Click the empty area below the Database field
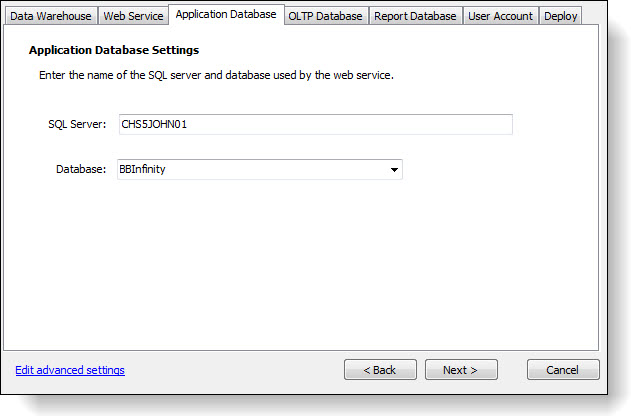Viewport: 631px width, 416px height. [x=300, y=260]
